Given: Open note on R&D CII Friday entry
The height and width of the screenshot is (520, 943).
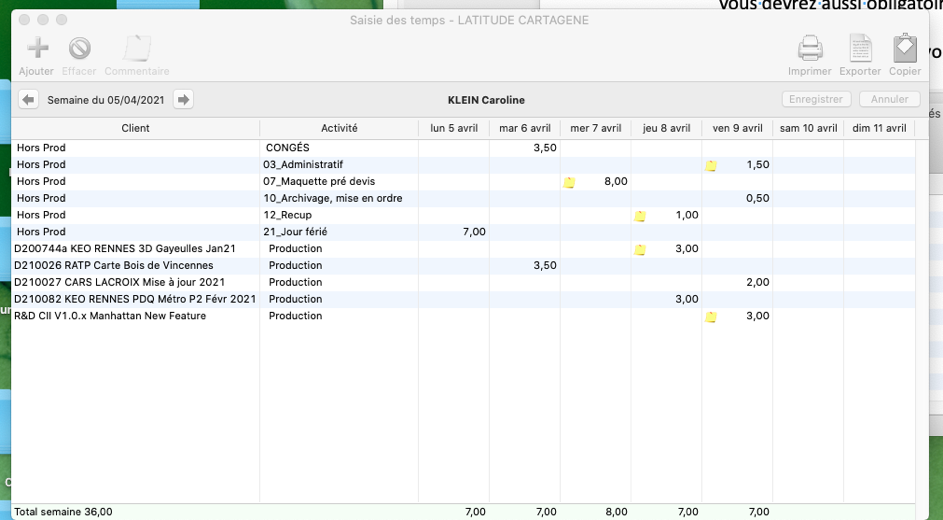Looking at the screenshot, I should tap(711, 317).
